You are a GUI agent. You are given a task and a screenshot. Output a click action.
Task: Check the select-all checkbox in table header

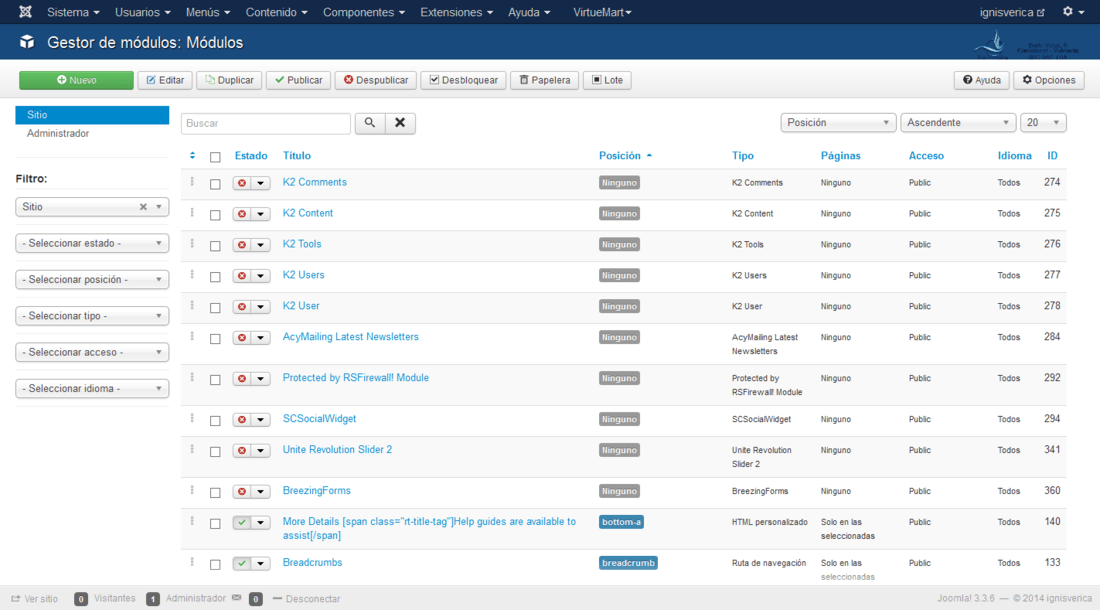(215, 157)
